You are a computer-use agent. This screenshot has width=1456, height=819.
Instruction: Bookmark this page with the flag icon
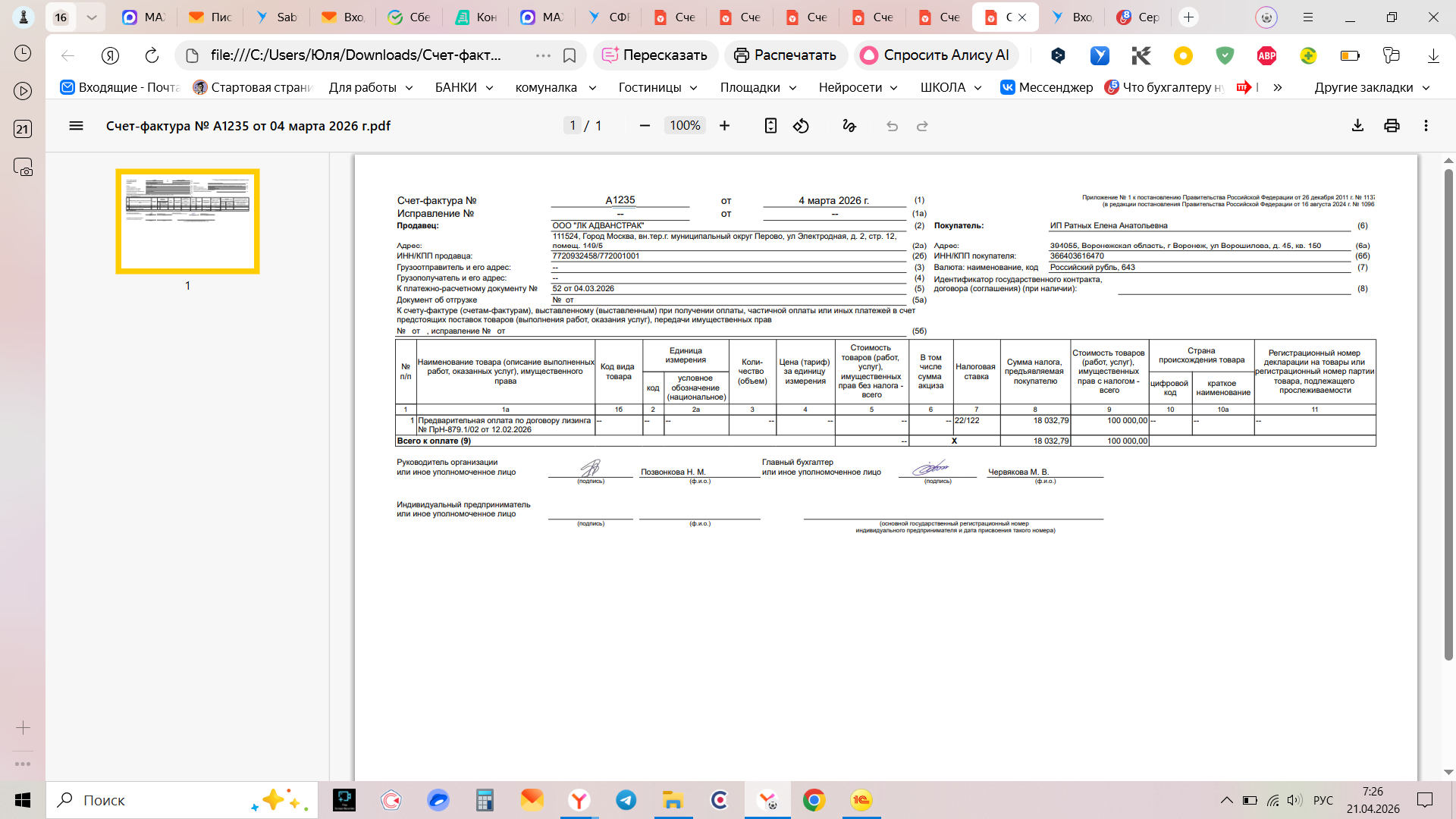tap(570, 55)
